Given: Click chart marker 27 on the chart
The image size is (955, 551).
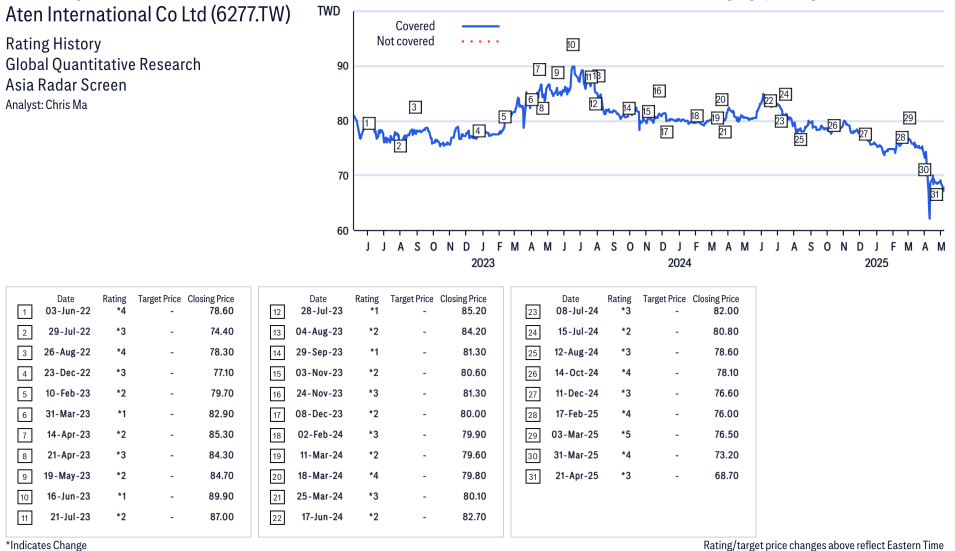Looking at the screenshot, I should (864, 134).
